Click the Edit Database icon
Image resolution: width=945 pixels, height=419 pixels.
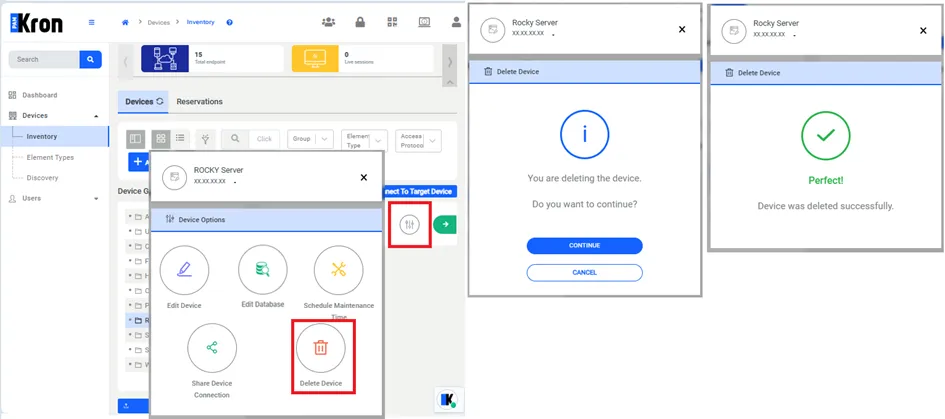coord(263,269)
